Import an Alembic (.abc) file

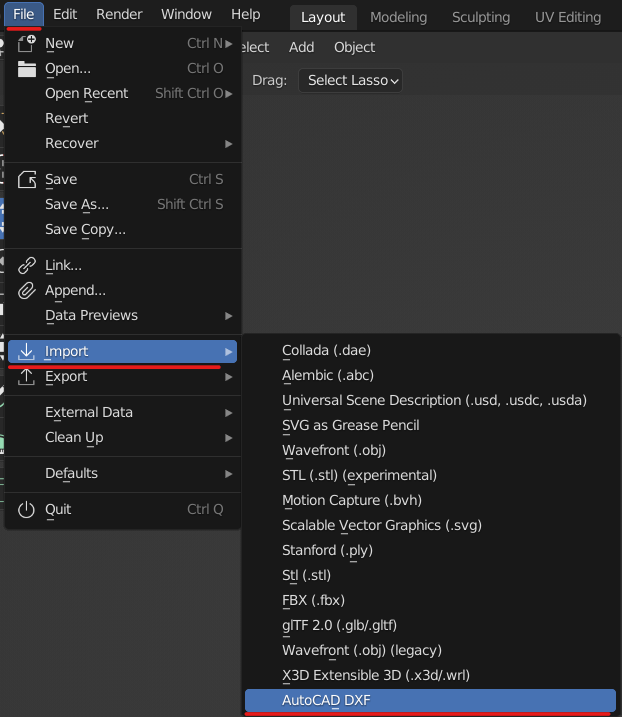(430, 375)
